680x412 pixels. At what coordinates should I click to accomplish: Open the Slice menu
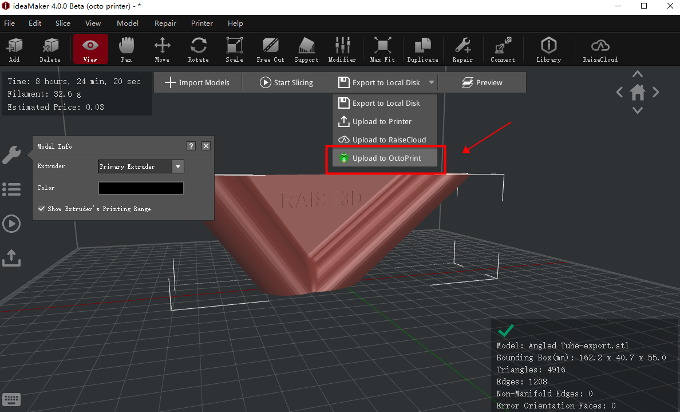tap(64, 22)
